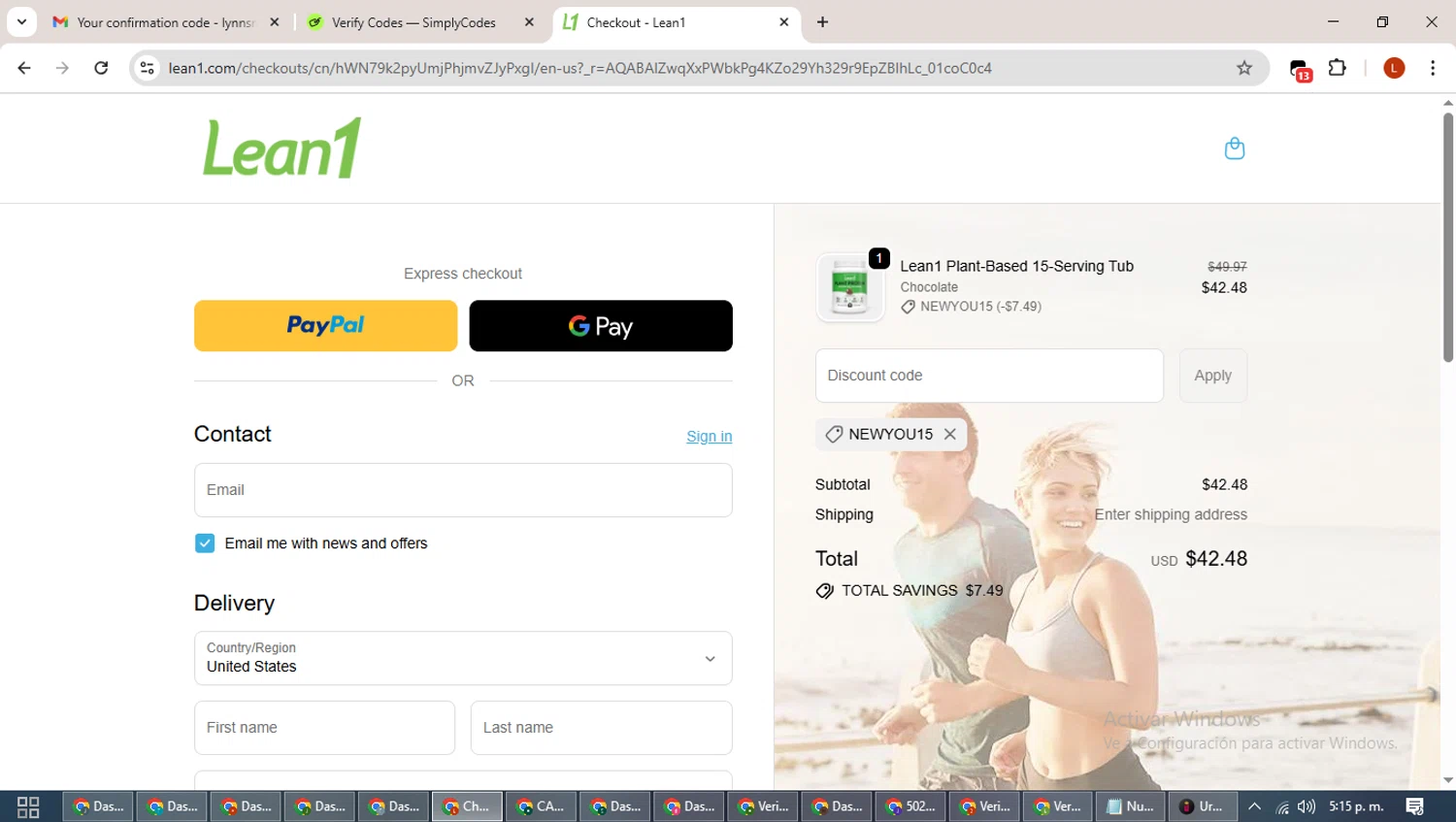Click the address bar URL
The image size is (1456, 822).
[579, 68]
